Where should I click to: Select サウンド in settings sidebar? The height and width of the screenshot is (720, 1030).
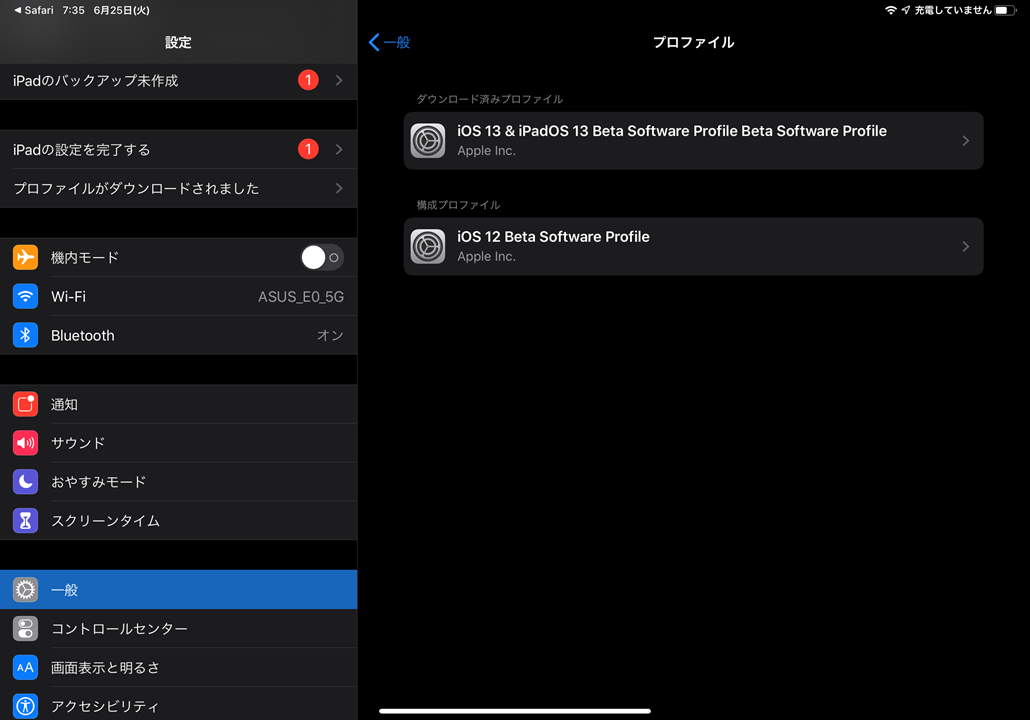(179, 443)
